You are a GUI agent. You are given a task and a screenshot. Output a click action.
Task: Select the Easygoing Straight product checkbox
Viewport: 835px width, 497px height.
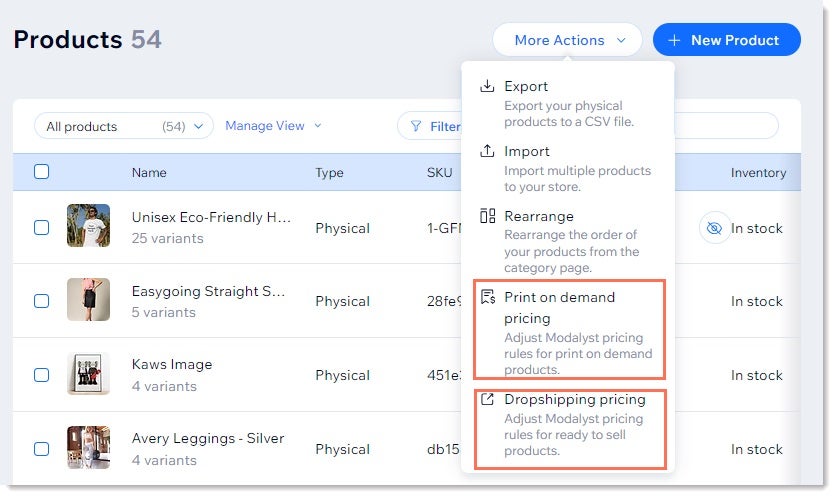click(x=42, y=301)
